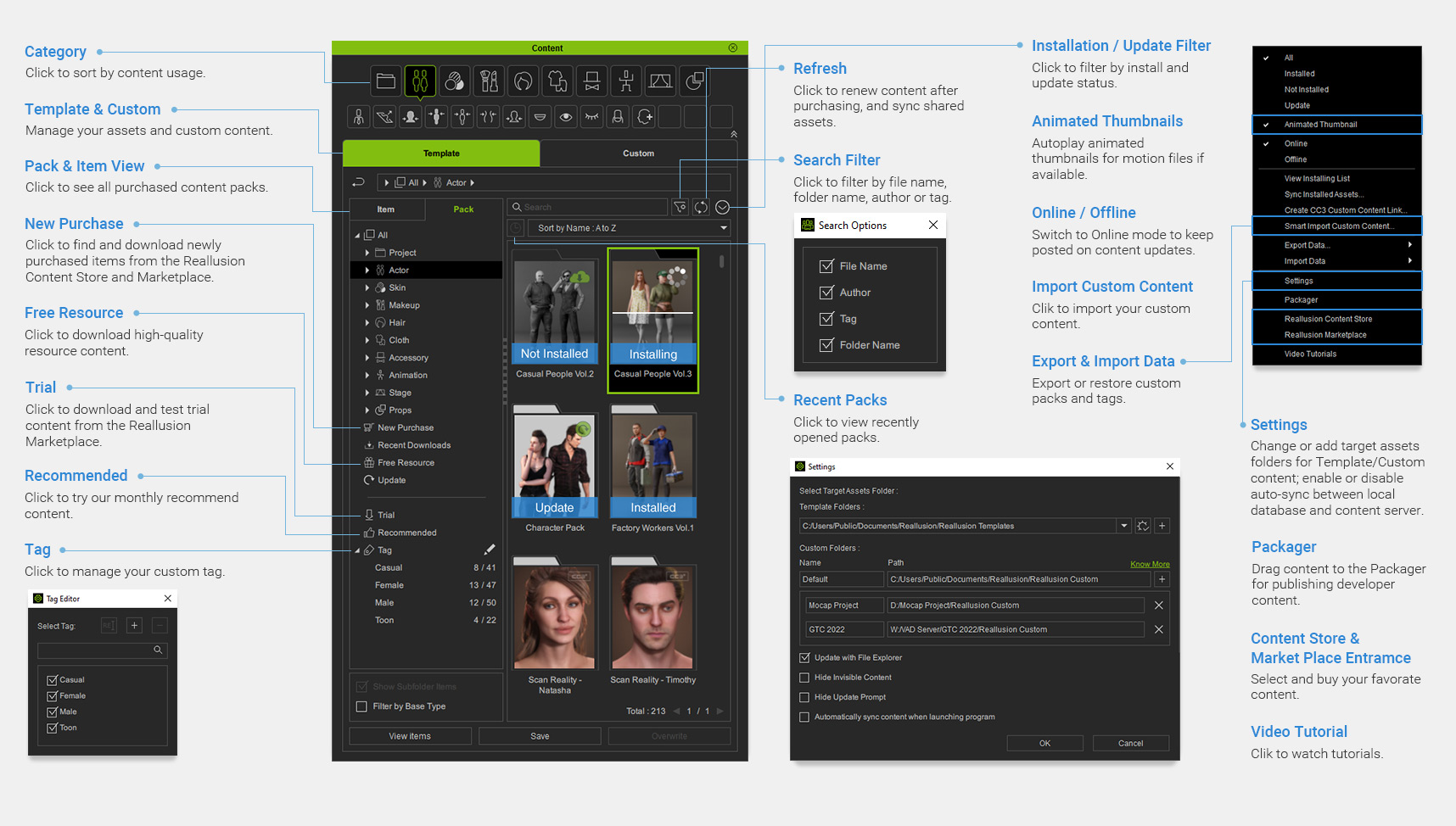Select the Makeup category icon
The width and height of the screenshot is (1456, 826).
click(x=489, y=81)
